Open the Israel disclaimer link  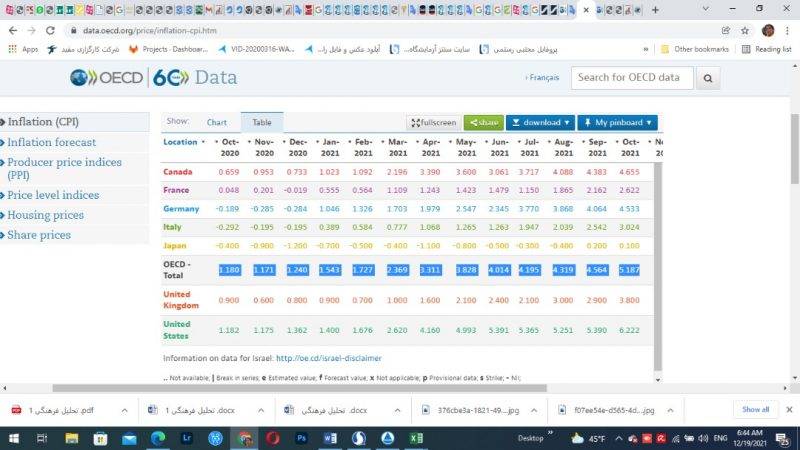(x=328, y=358)
